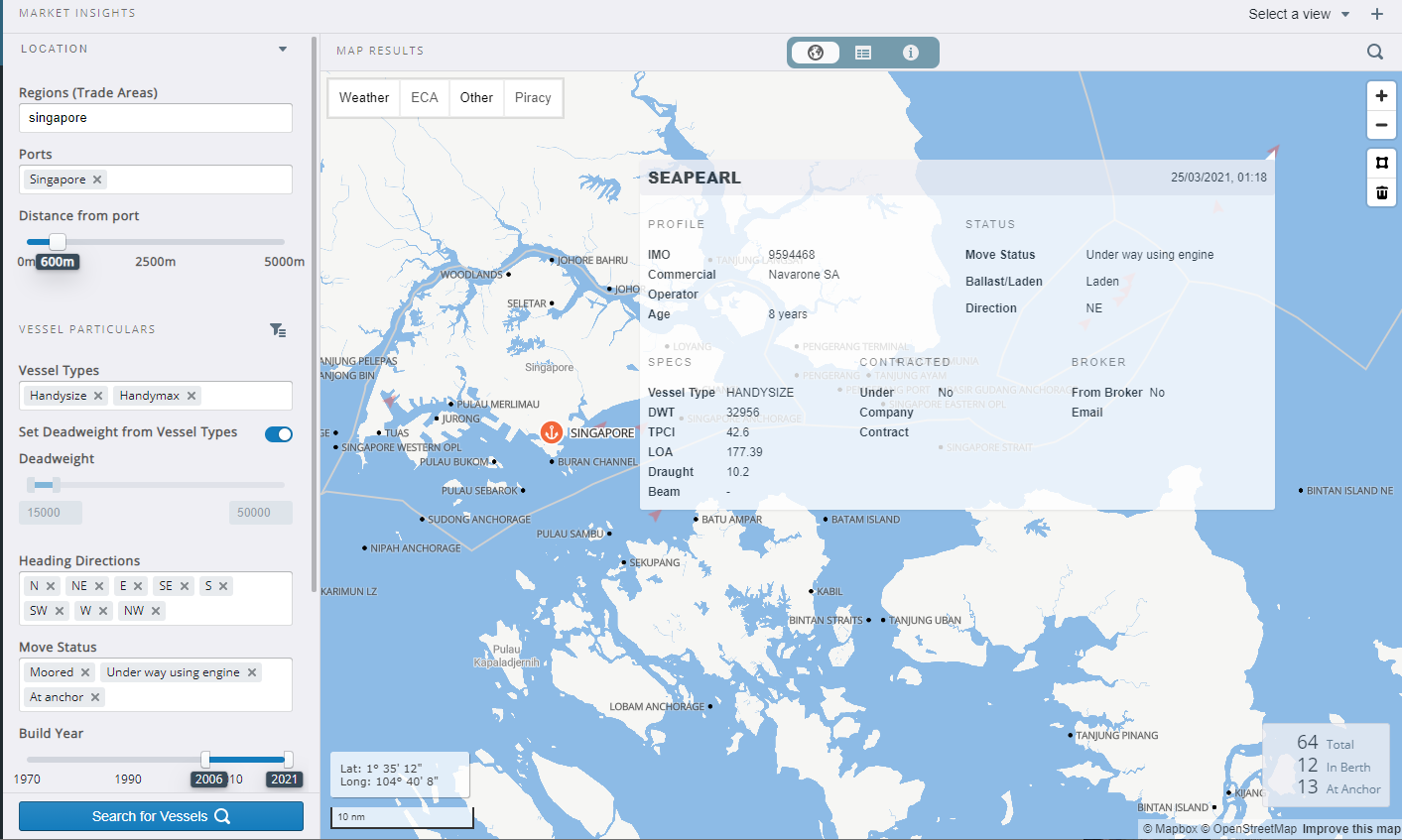Click the Singapore port anchor marker
The width and height of the screenshot is (1402, 840).
(x=552, y=431)
